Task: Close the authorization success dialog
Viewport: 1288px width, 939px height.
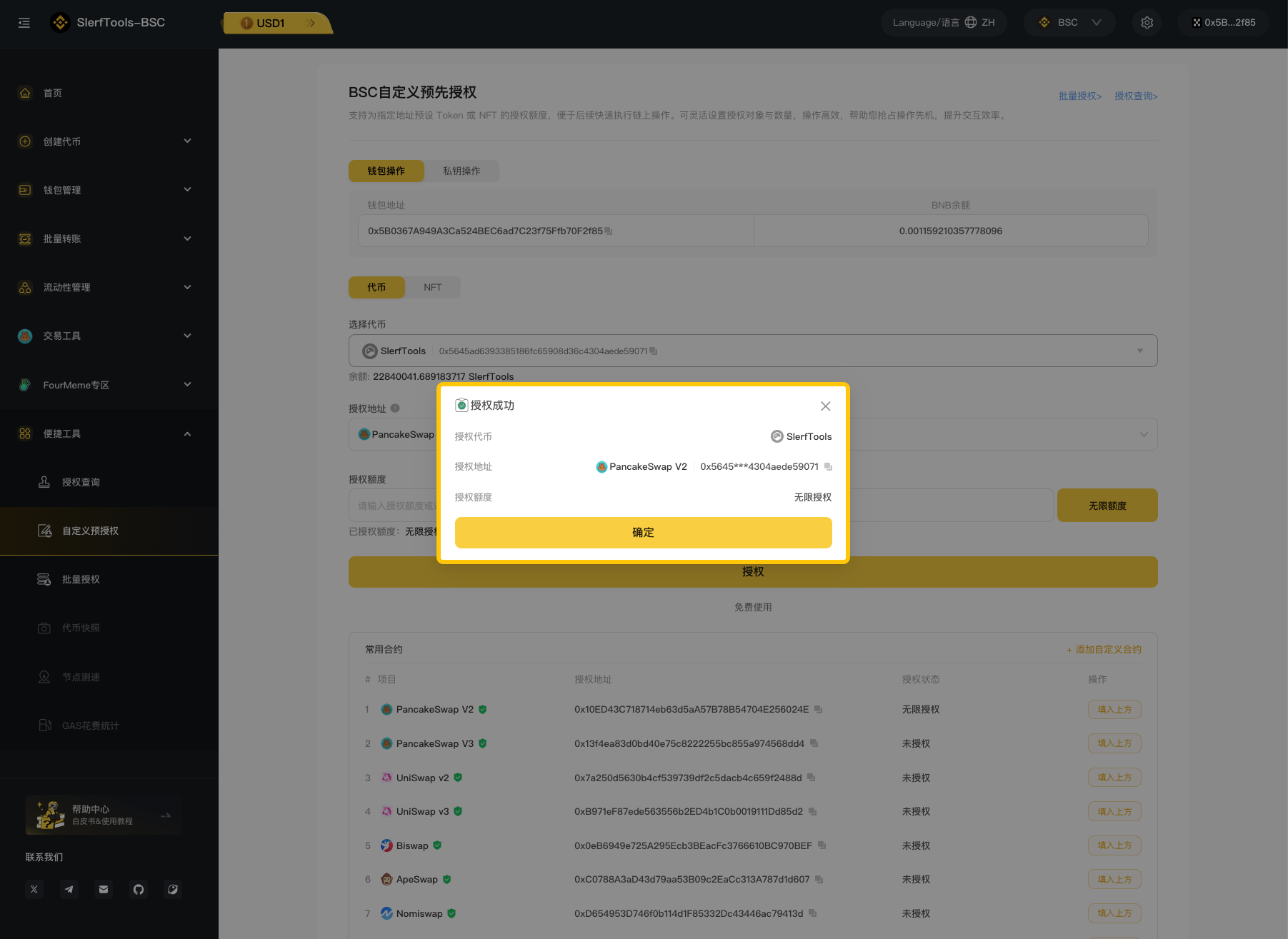Action: [x=825, y=406]
